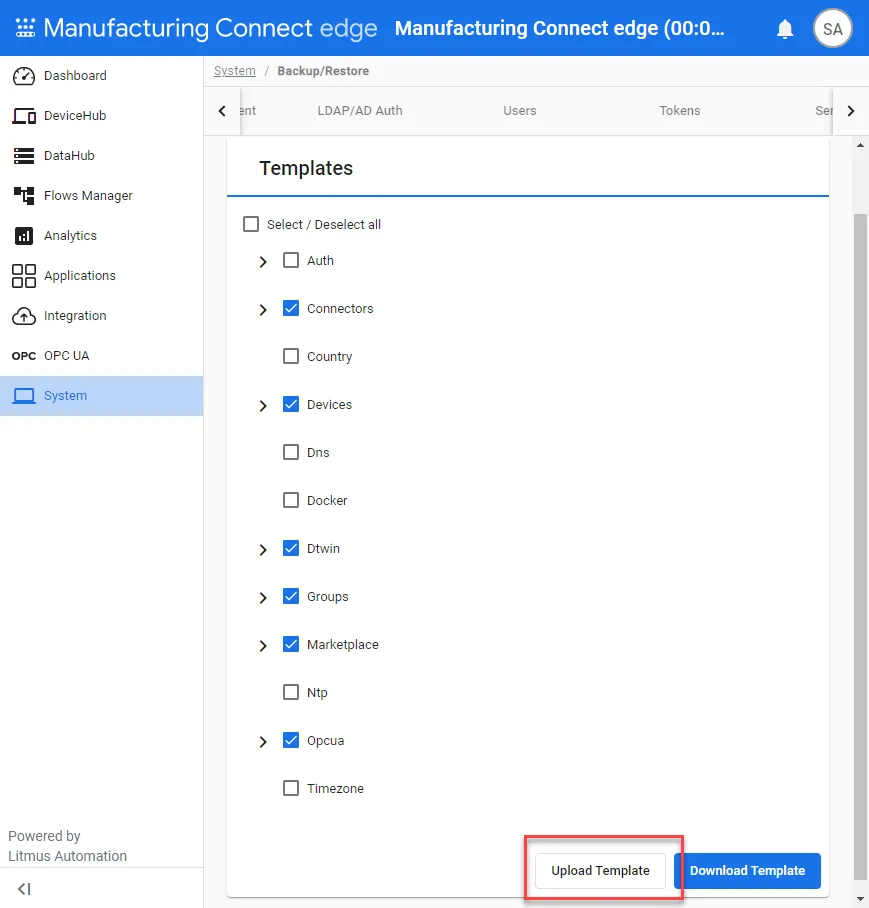Expand the Dtwin tree node

coord(263,550)
